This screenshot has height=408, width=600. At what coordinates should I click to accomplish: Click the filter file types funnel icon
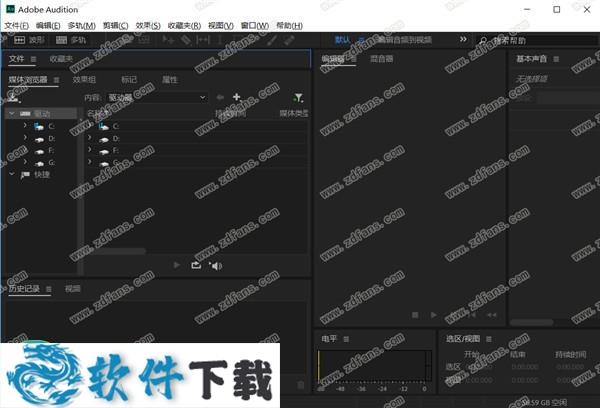(298, 98)
